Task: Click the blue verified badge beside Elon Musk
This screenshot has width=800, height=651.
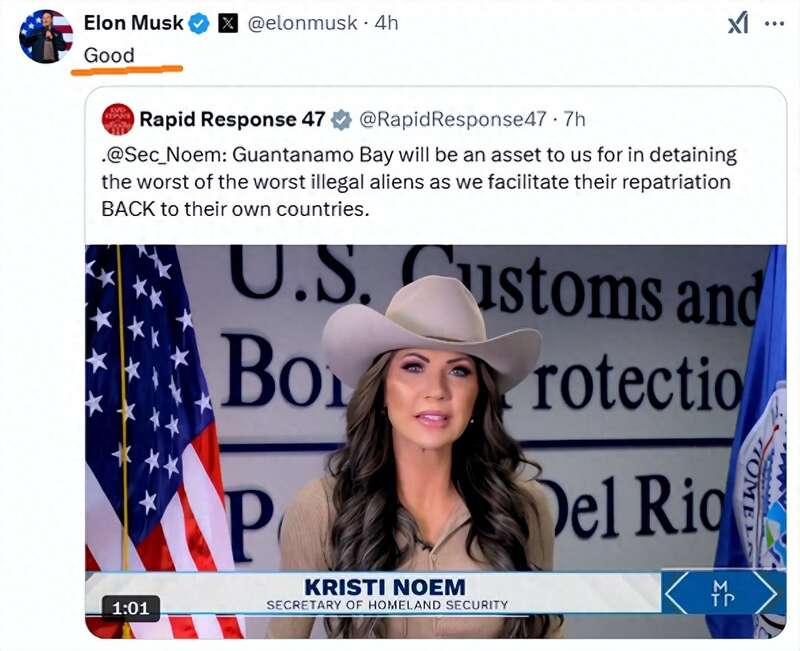Action: point(199,23)
